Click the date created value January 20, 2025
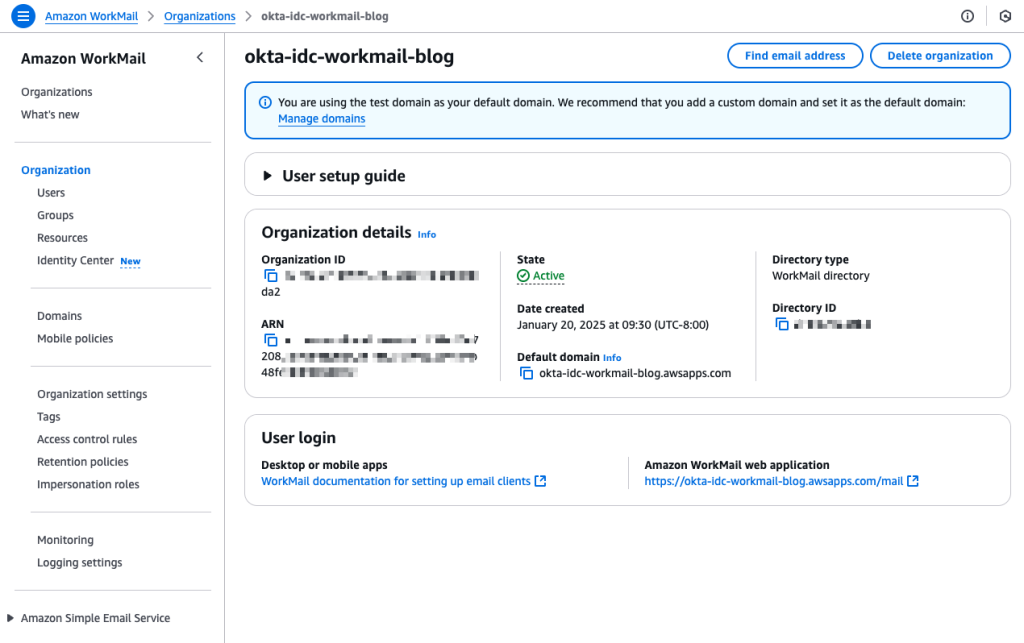Screen dimensions: 1024x643 pos(613,325)
